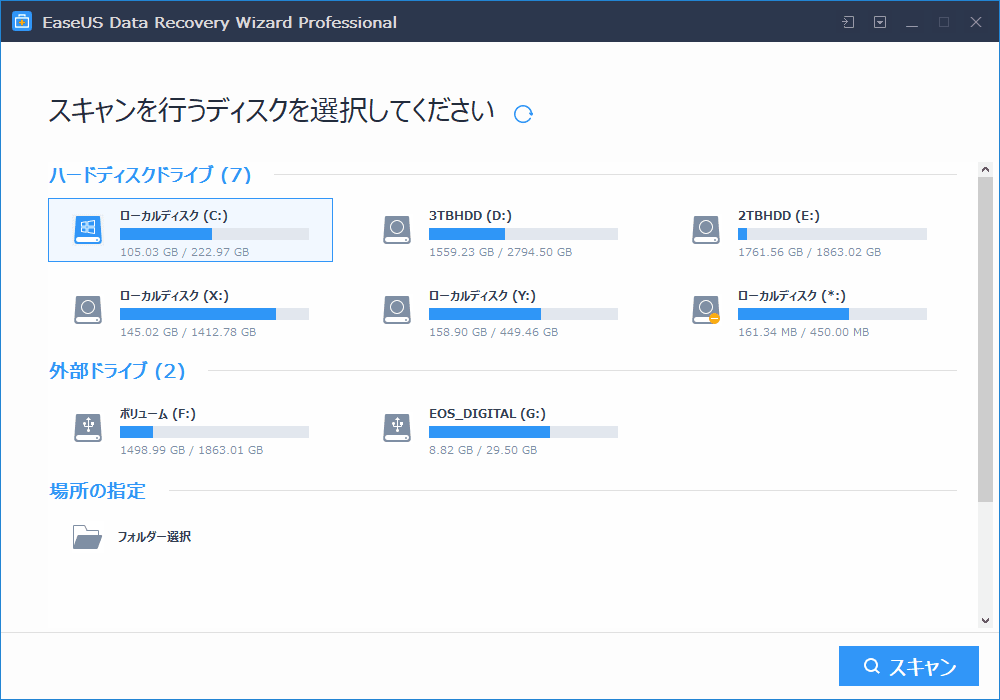Click the 3TBHDD (D:) usage bar

tap(523, 234)
